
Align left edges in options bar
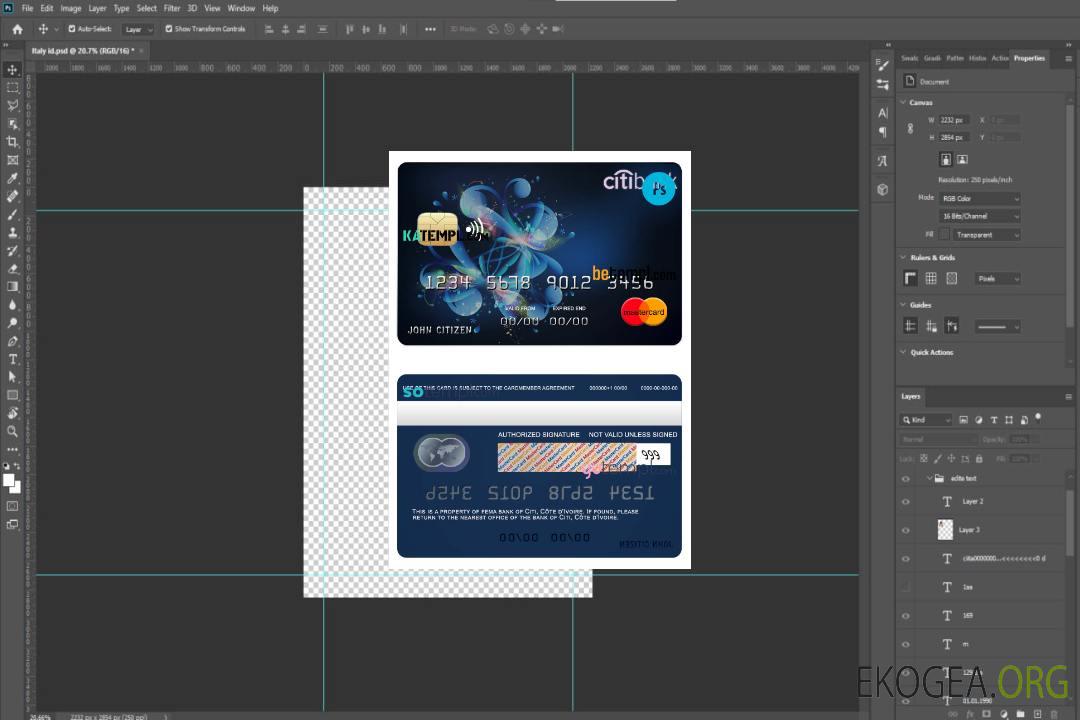point(269,29)
